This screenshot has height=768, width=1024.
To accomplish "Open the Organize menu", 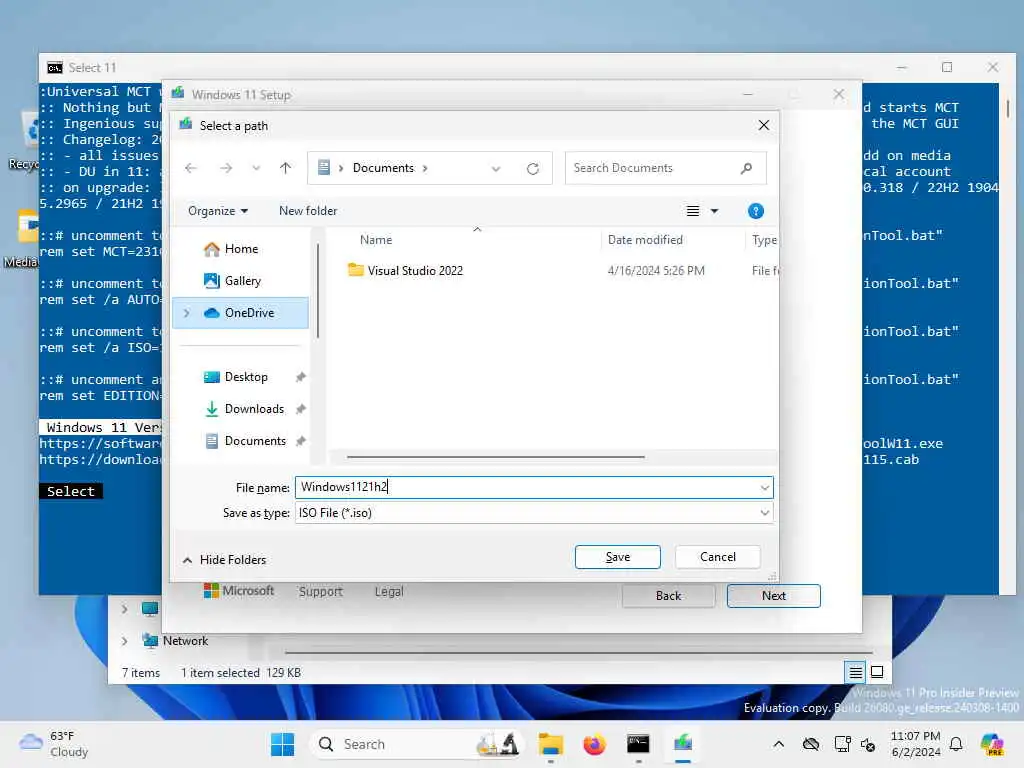I will (x=217, y=211).
